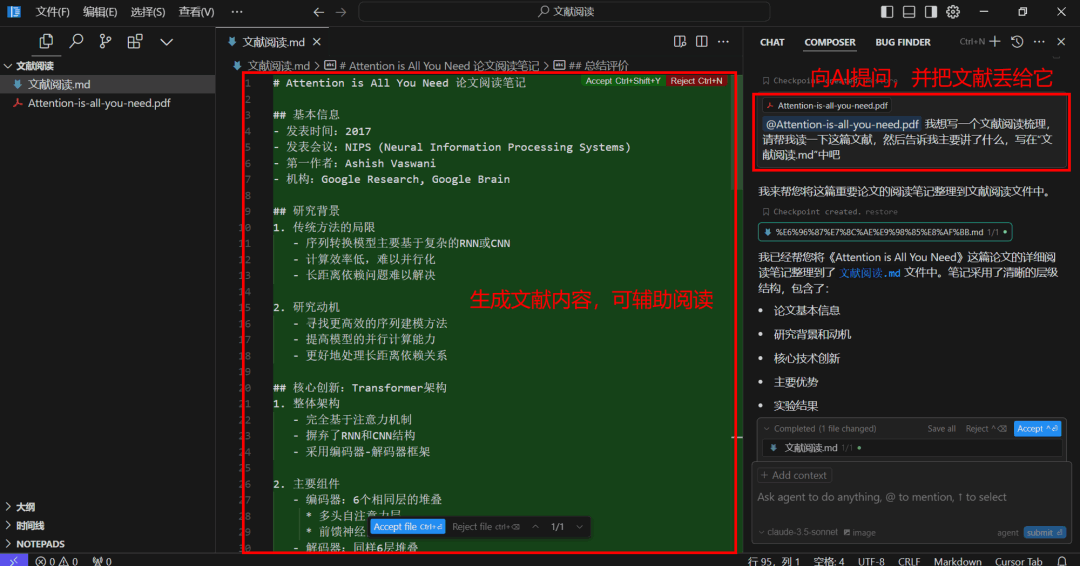Go to previous diff change arrow
Screen dimensions: 1080x566
[535, 527]
